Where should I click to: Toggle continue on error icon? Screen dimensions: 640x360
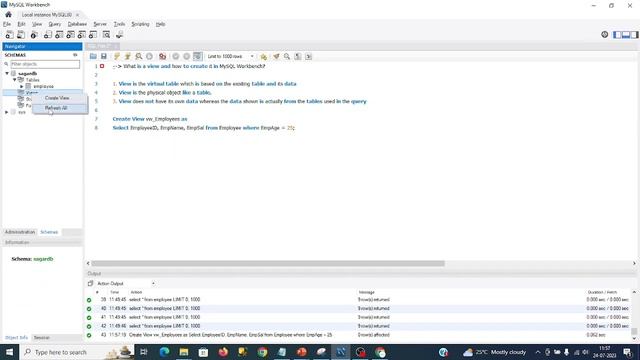click(162, 56)
